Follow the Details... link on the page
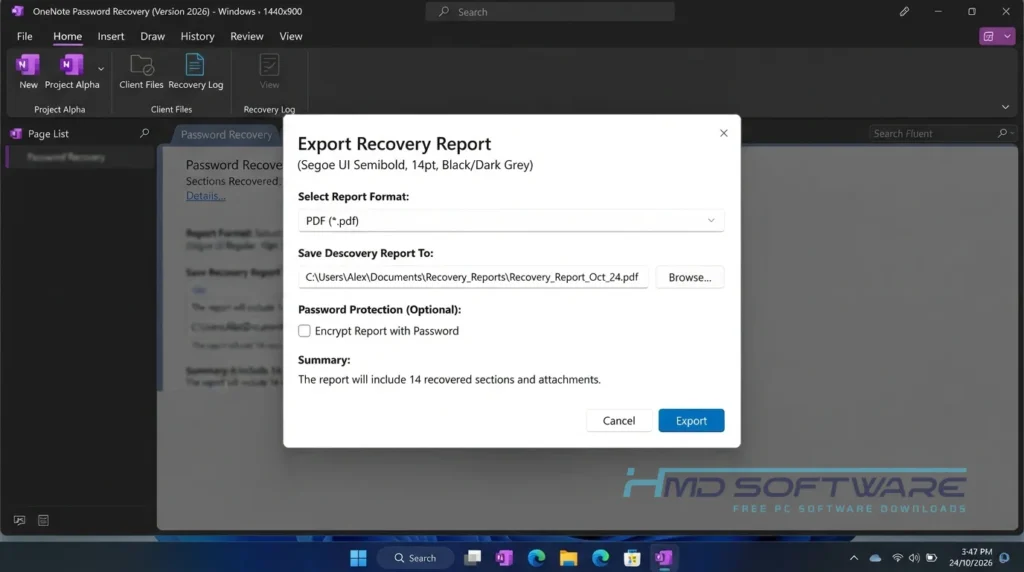Screen dimensions: 1024x572 206,196
